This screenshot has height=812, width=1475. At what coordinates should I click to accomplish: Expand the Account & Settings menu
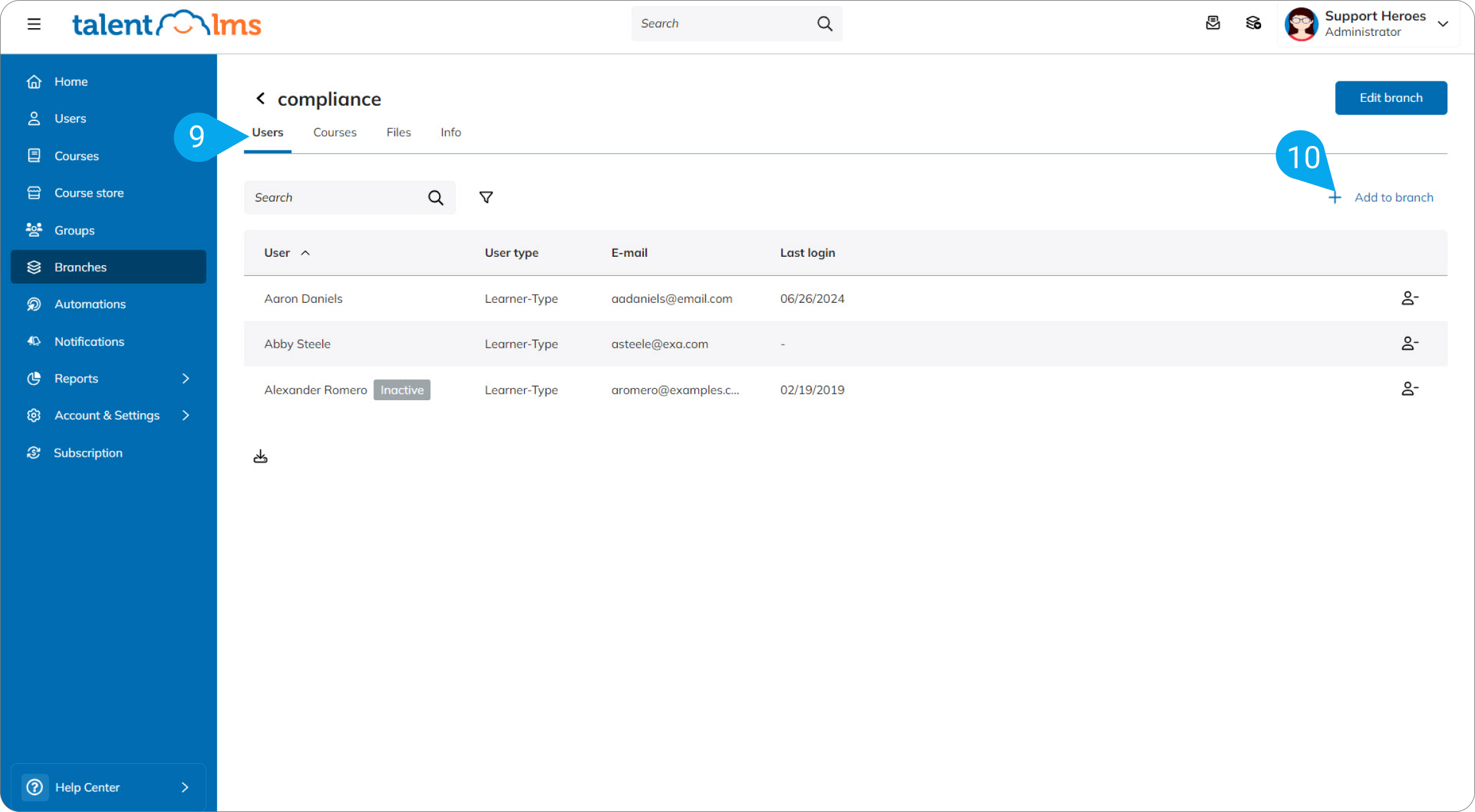tap(106, 415)
